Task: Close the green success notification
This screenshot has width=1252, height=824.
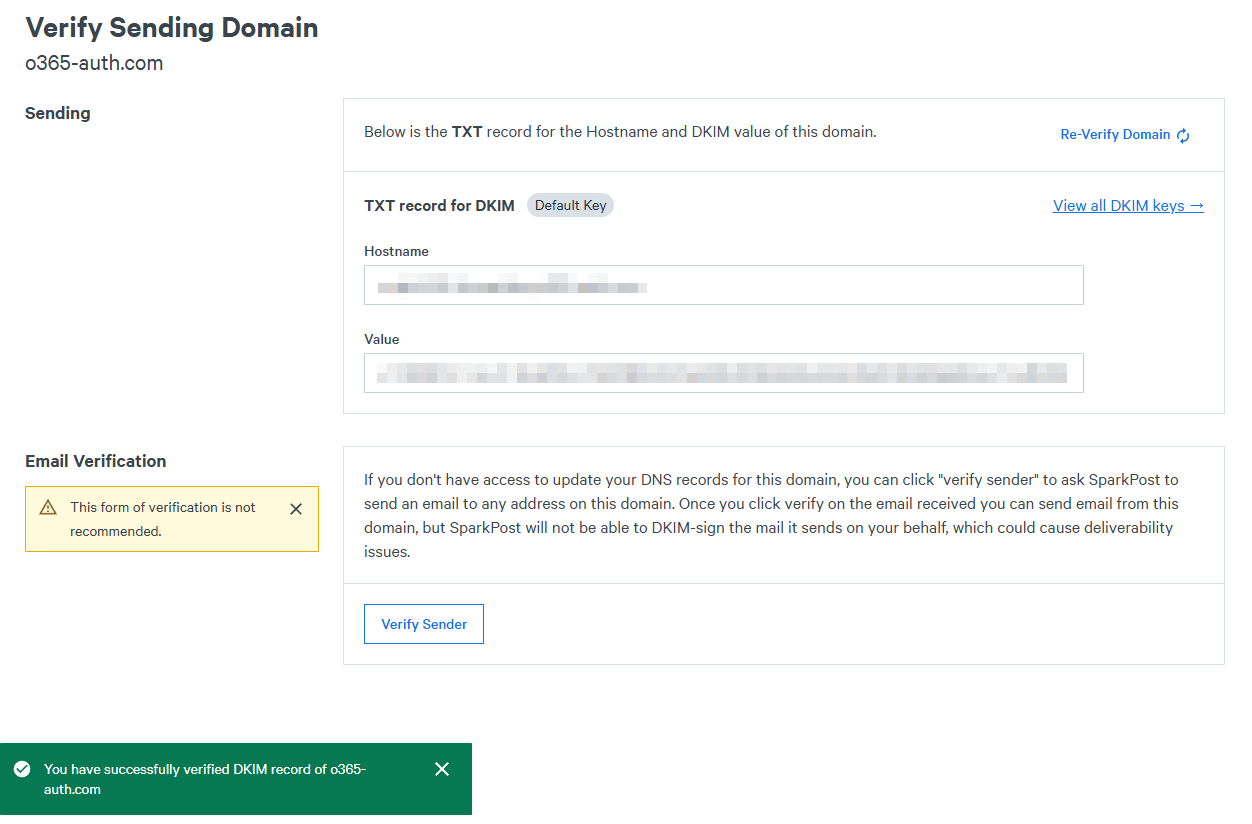Action: (x=442, y=769)
